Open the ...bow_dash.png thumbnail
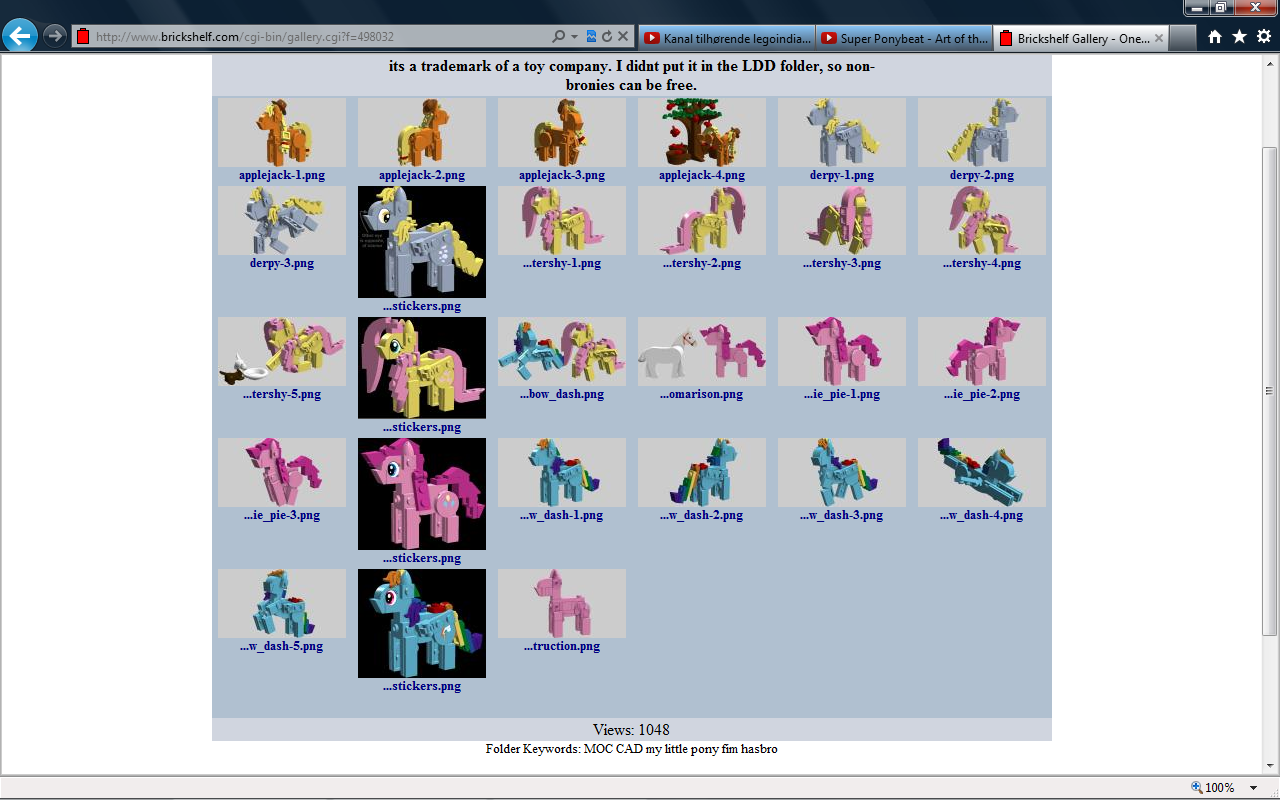 coord(562,351)
